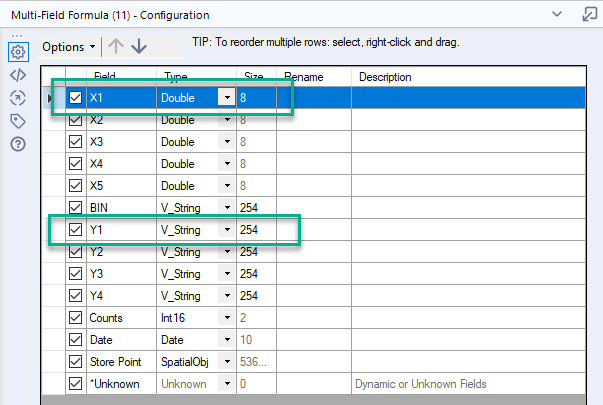Move selected row up with arrow

116,46
